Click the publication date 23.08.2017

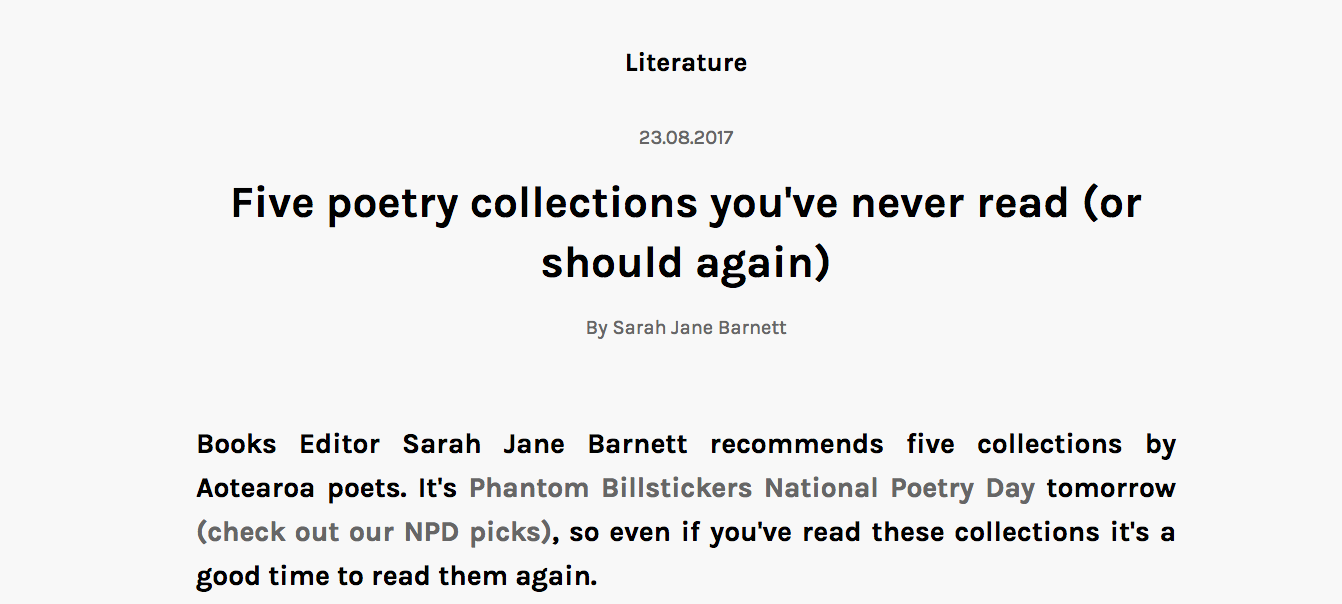point(686,138)
